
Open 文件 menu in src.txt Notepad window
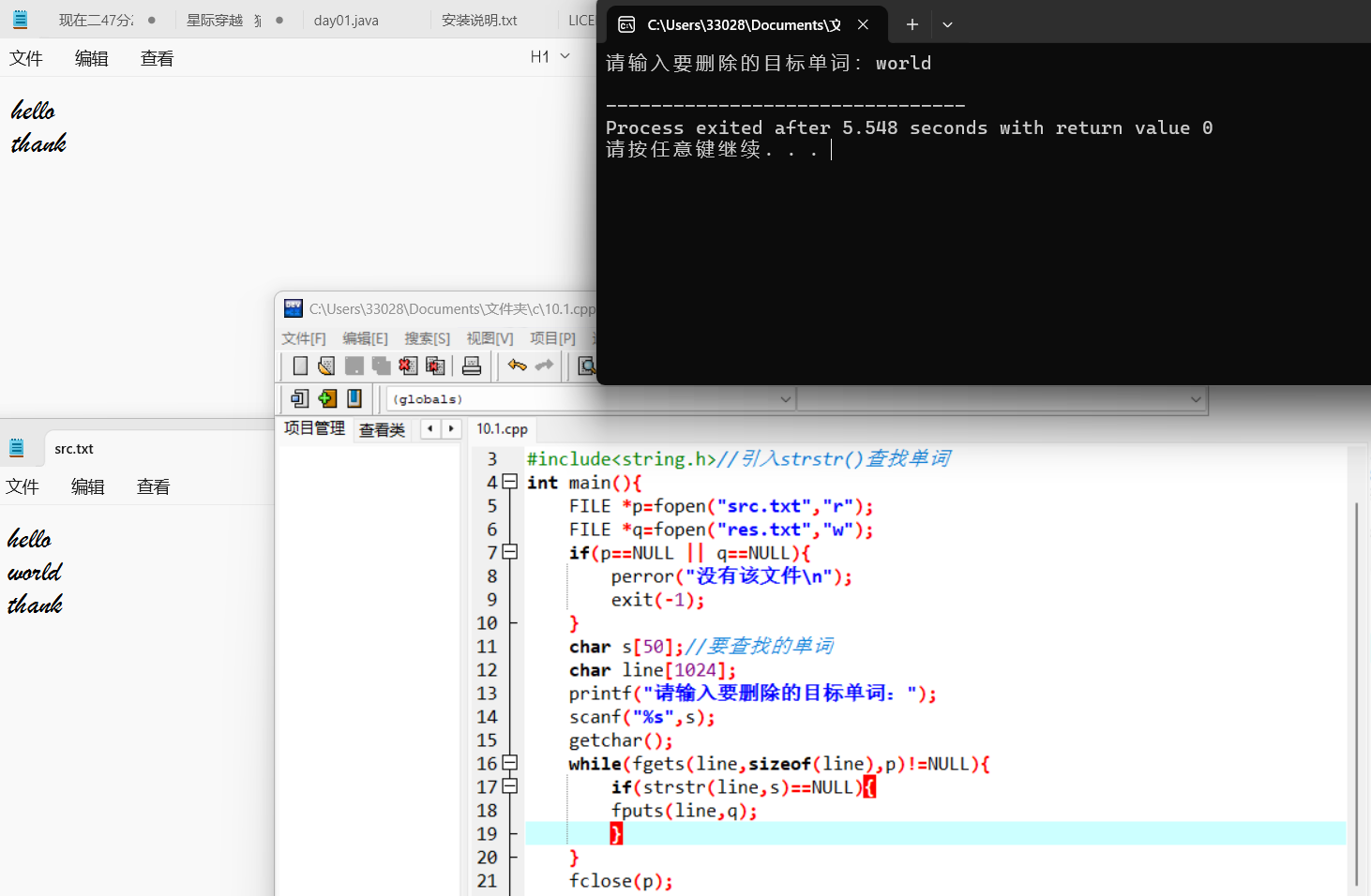pyautogui.click(x=23, y=486)
